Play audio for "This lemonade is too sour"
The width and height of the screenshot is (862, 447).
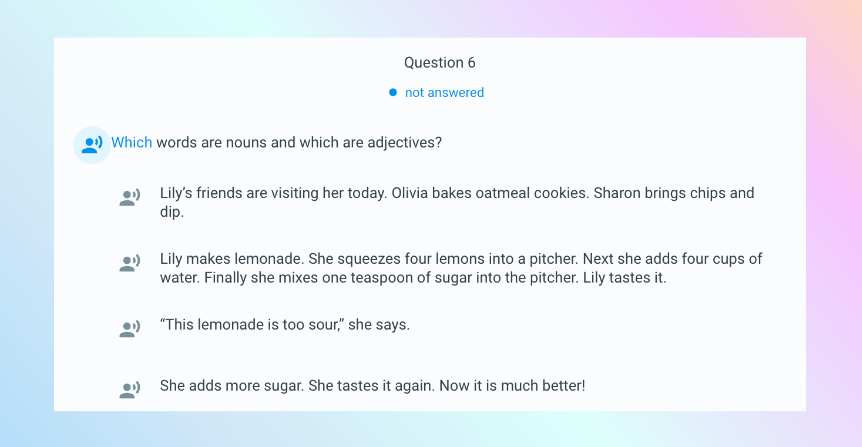pos(129,328)
